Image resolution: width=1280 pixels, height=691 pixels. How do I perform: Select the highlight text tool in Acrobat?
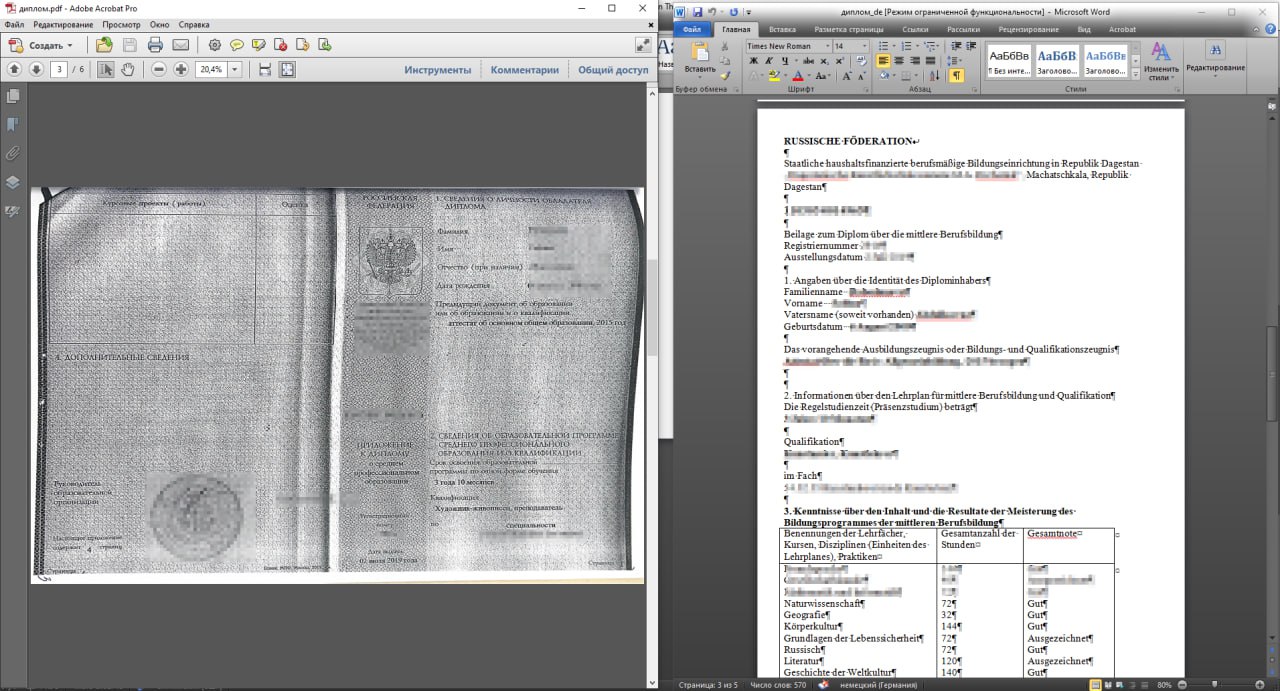[x=259, y=45]
